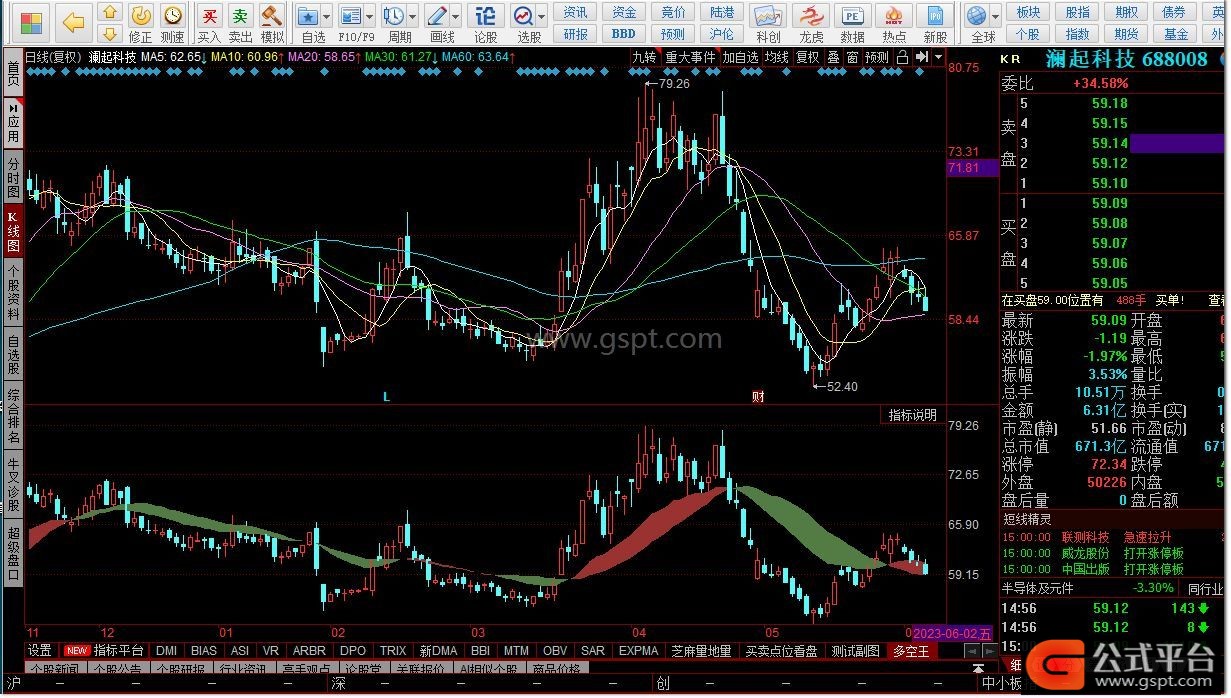Toggle the 窗 window option
Screen dimensions: 1231x698
coord(852,57)
